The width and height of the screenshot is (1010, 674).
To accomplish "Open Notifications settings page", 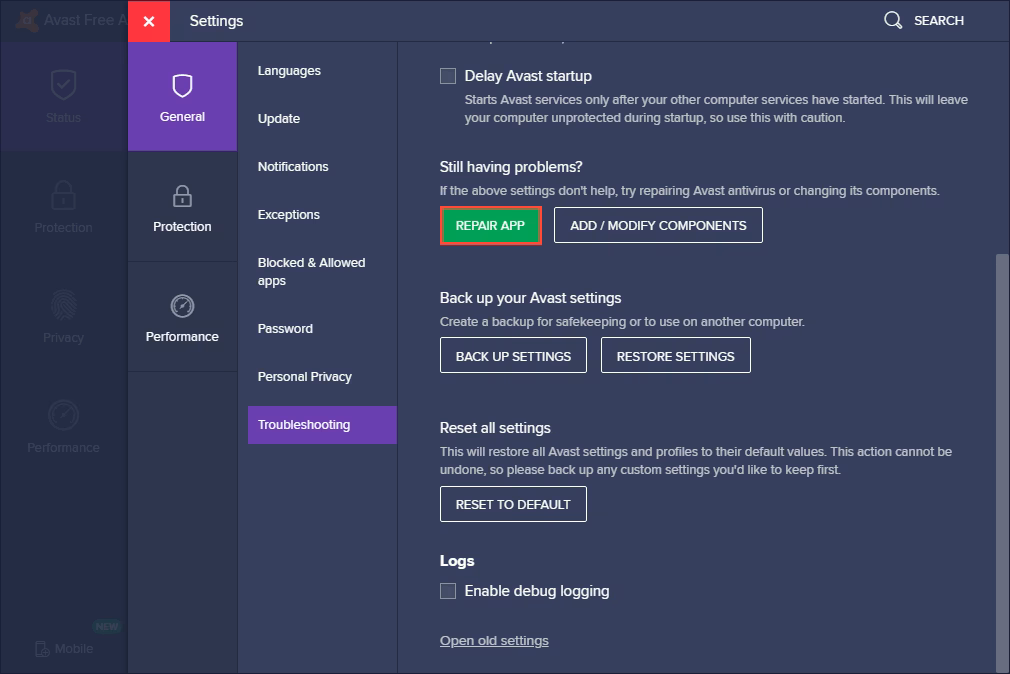I will pos(293,167).
